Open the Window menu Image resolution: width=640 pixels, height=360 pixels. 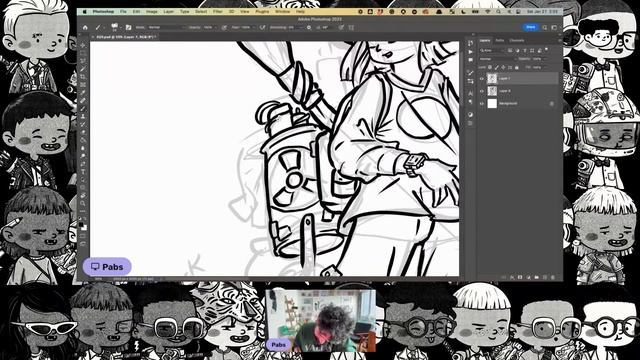tap(282, 11)
